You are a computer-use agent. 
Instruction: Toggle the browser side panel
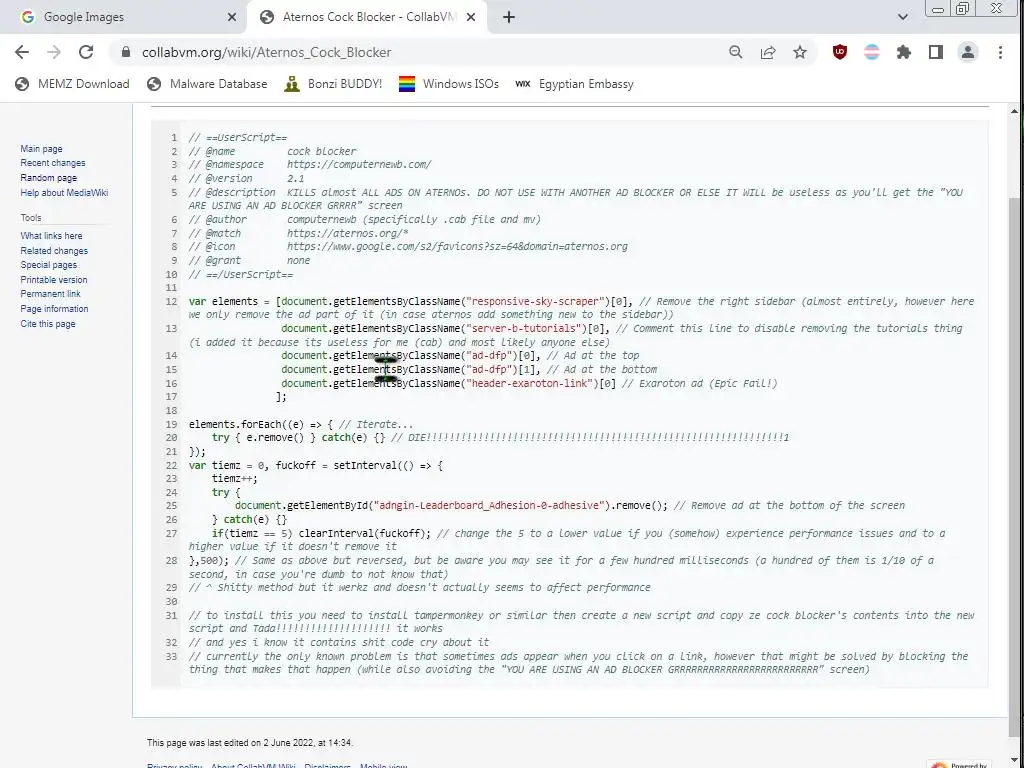[x=936, y=52]
